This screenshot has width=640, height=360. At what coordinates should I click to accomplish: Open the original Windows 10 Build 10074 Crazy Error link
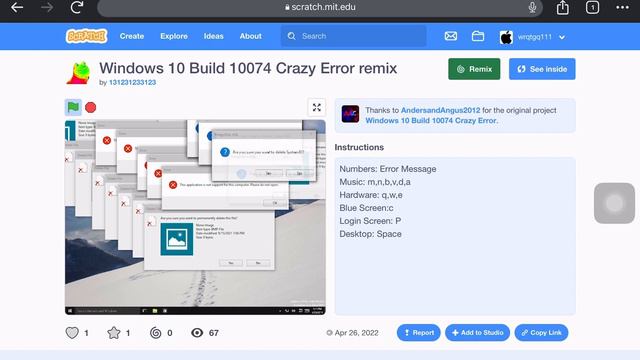pyautogui.click(x=431, y=120)
